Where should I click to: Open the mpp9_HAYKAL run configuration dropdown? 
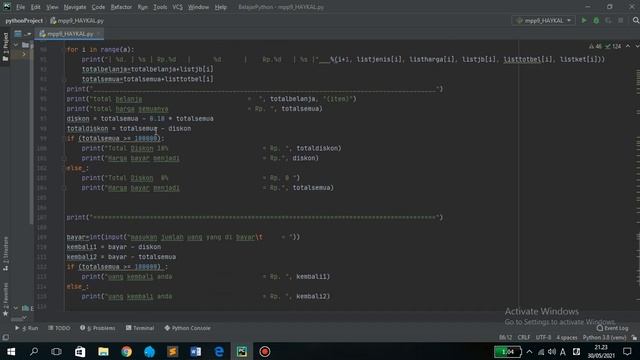[x=543, y=20]
